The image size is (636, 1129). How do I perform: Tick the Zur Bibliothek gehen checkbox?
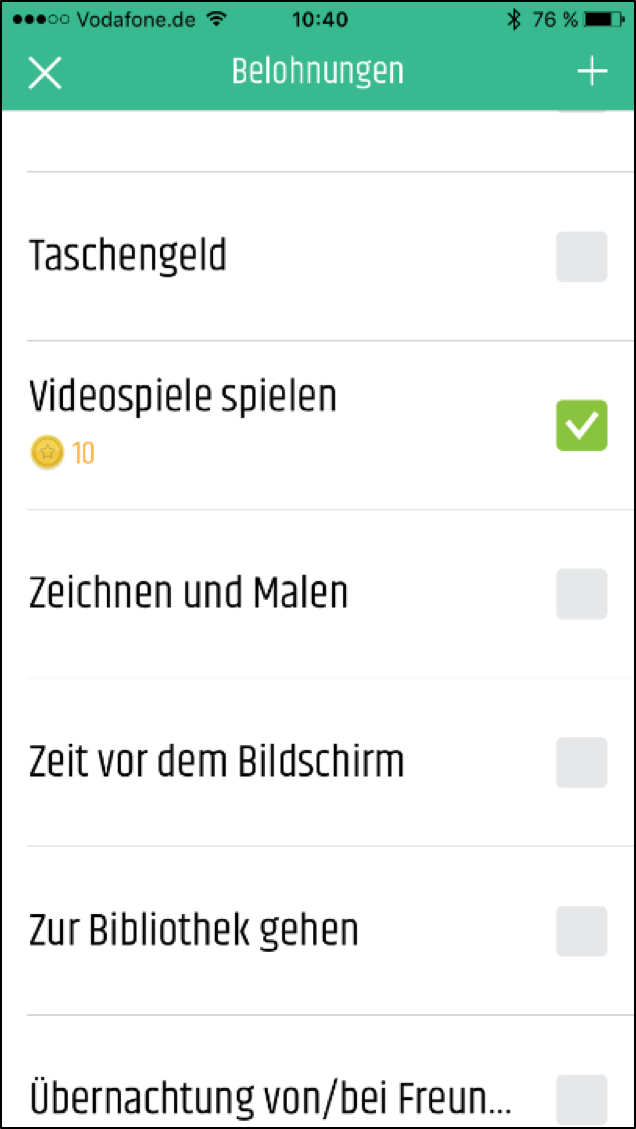pyautogui.click(x=581, y=932)
